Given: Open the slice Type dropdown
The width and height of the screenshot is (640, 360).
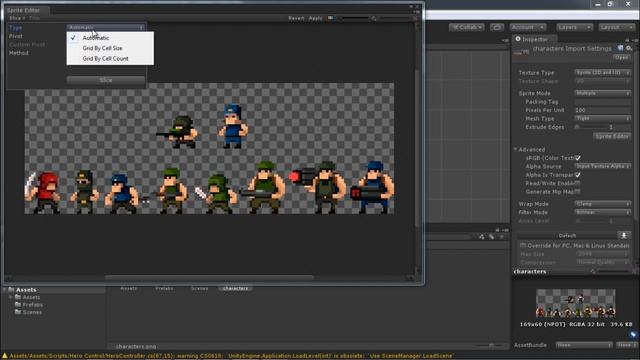Looking at the screenshot, I should [x=106, y=27].
